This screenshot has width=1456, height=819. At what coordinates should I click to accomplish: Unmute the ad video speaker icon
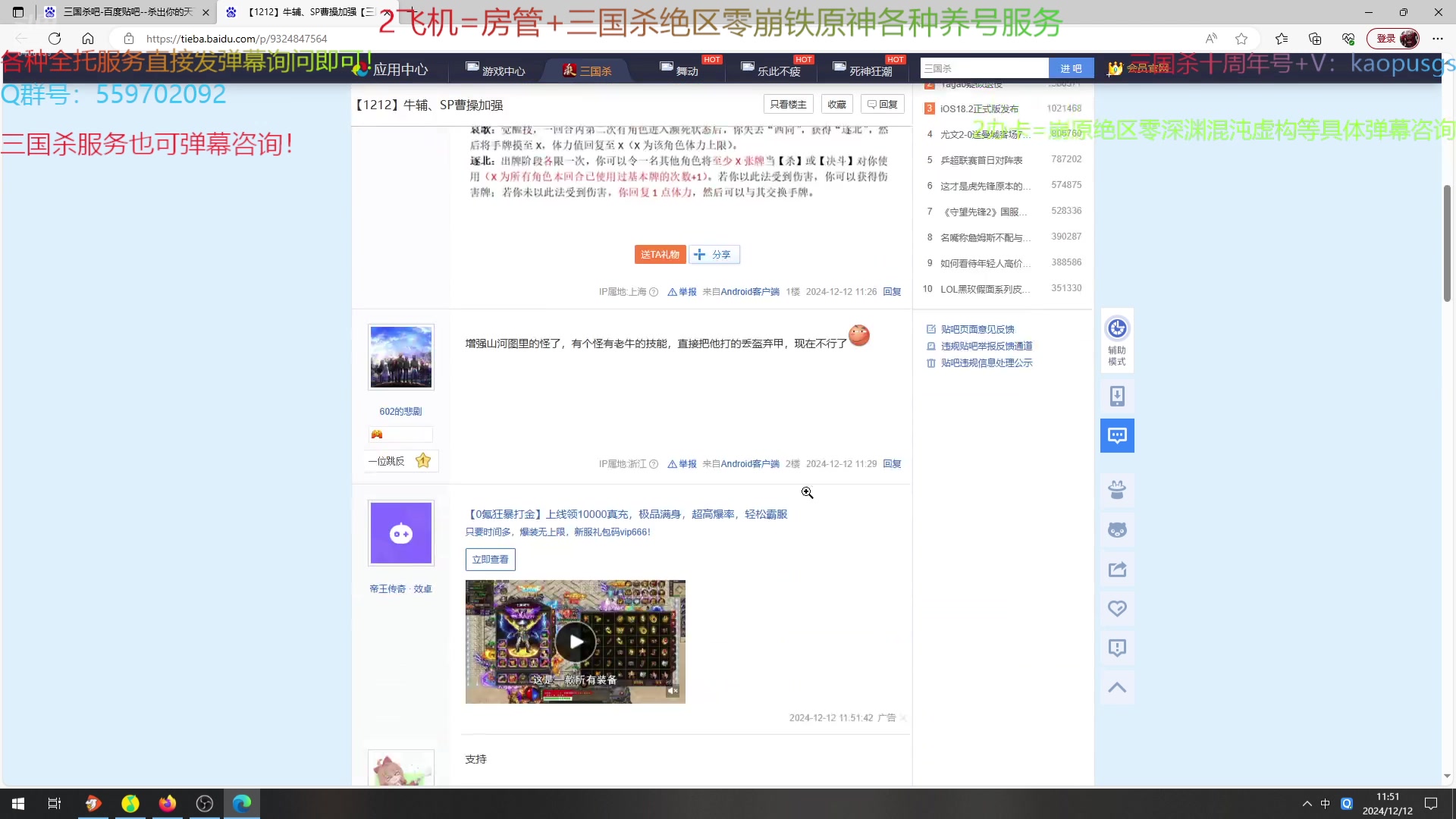pos(673,691)
